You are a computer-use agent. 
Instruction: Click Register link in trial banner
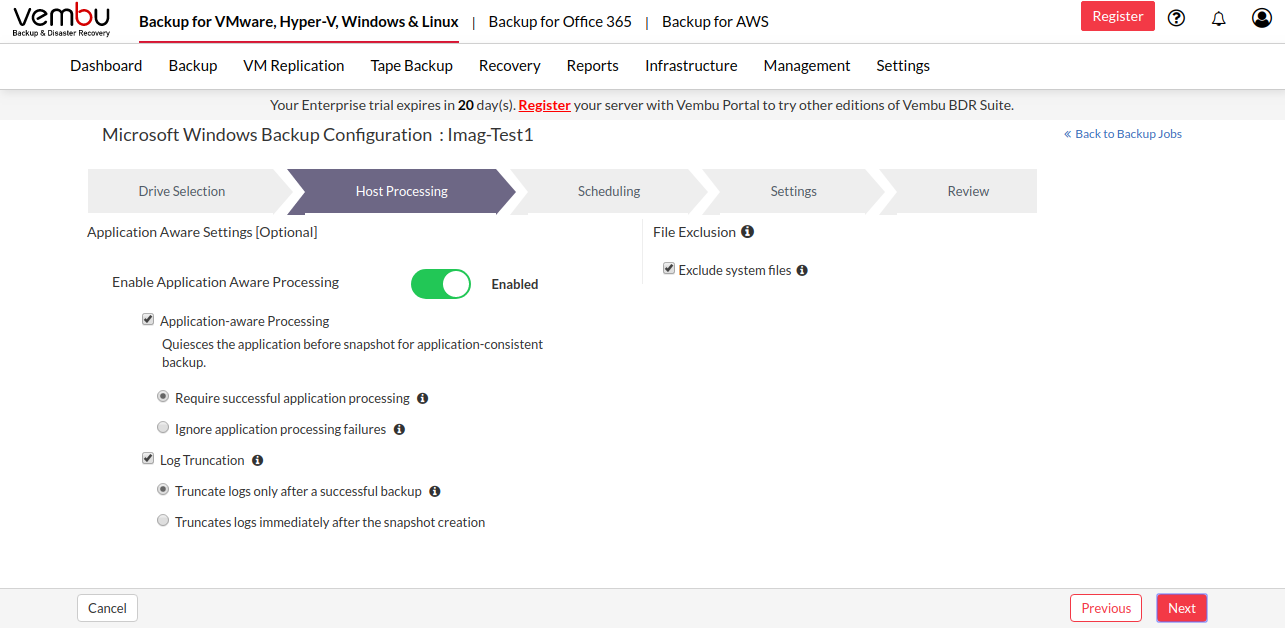[544, 105]
